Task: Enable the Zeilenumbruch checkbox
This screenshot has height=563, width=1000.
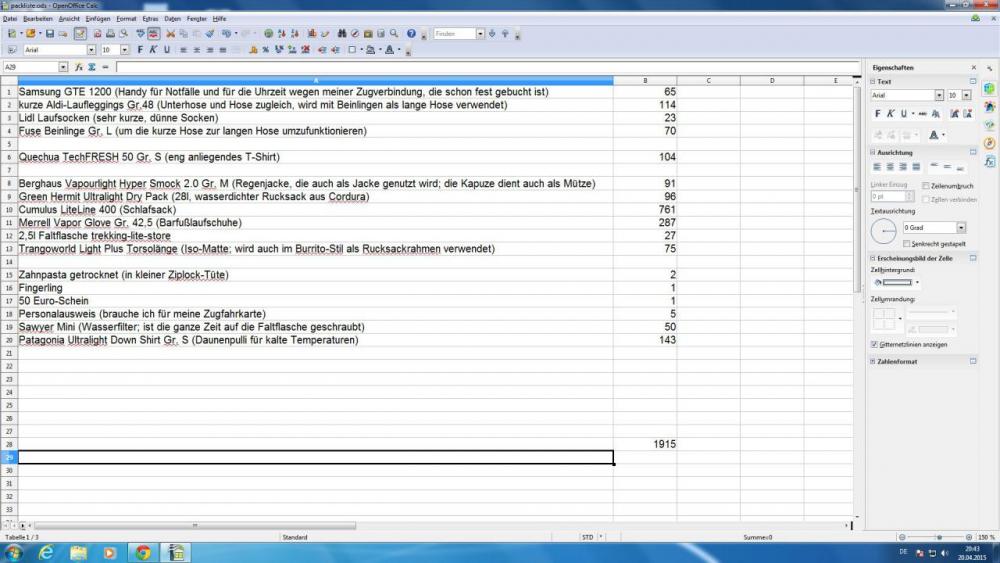Action: 925,186
